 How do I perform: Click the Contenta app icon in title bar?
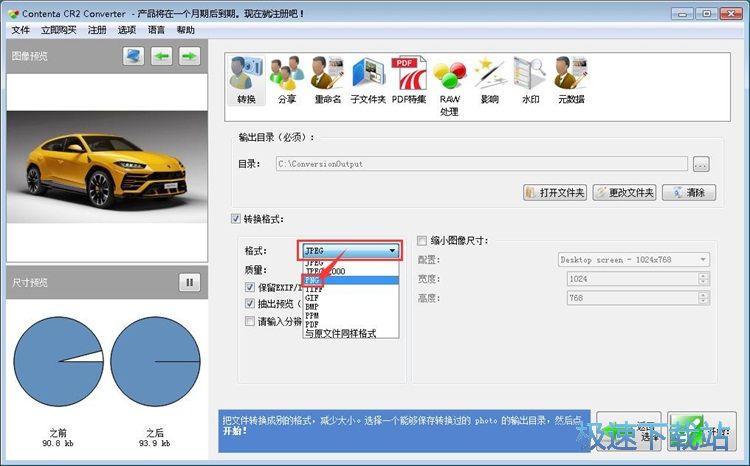(13, 14)
